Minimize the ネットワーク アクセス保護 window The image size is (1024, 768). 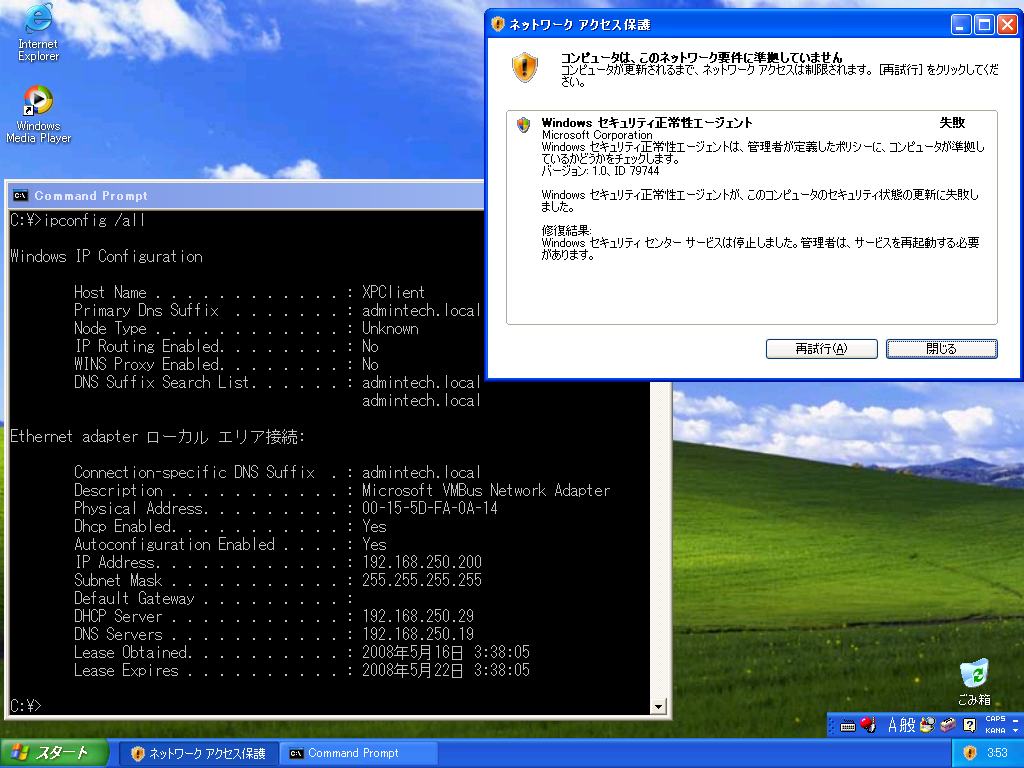click(x=960, y=25)
